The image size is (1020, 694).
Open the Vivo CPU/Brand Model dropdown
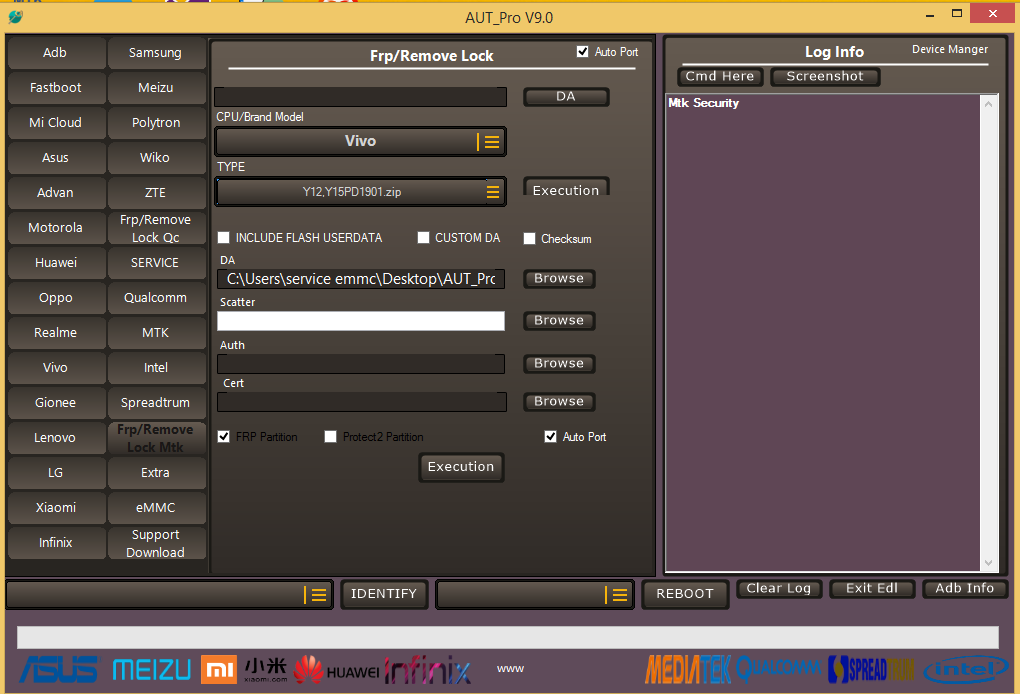coord(360,141)
